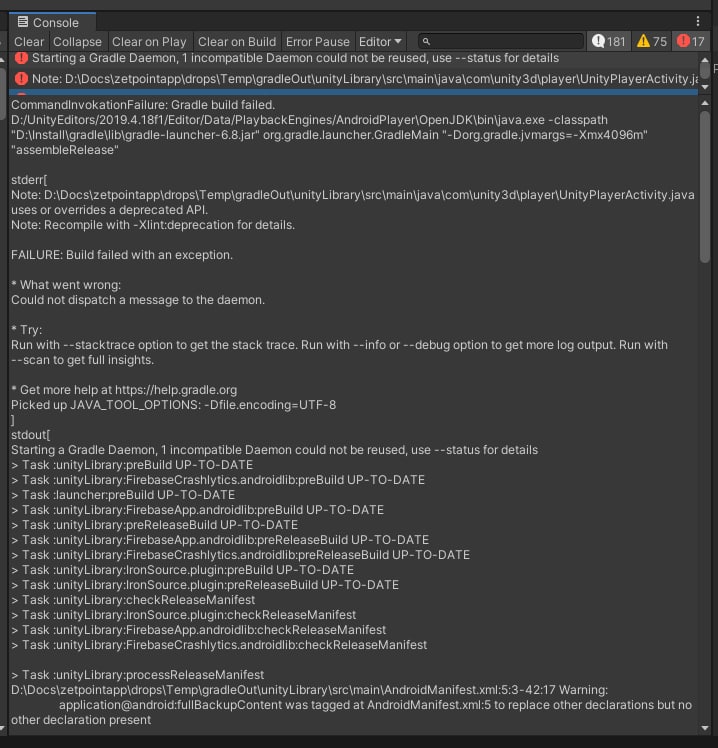
Task: Click the detail pane scroll up arrow
Action: click(x=705, y=103)
